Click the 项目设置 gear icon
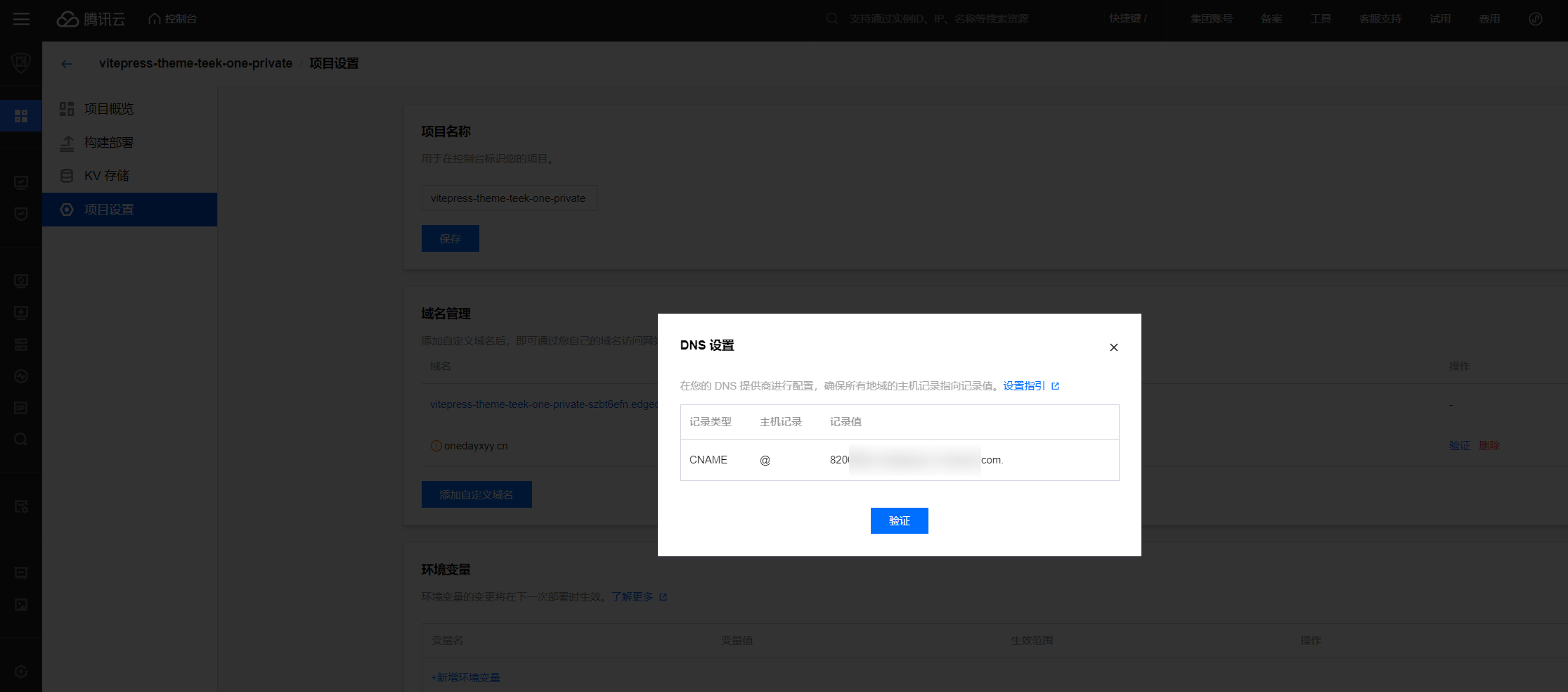1568x692 pixels. coord(67,210)
